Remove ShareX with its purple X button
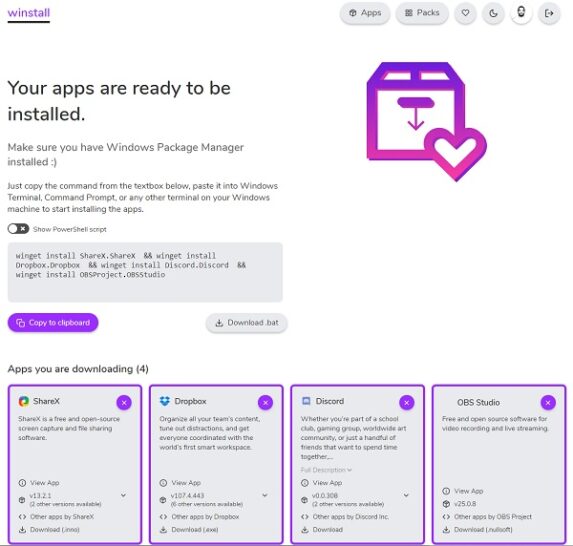Screen dimensions: 573x546 (x=124, y=403)
